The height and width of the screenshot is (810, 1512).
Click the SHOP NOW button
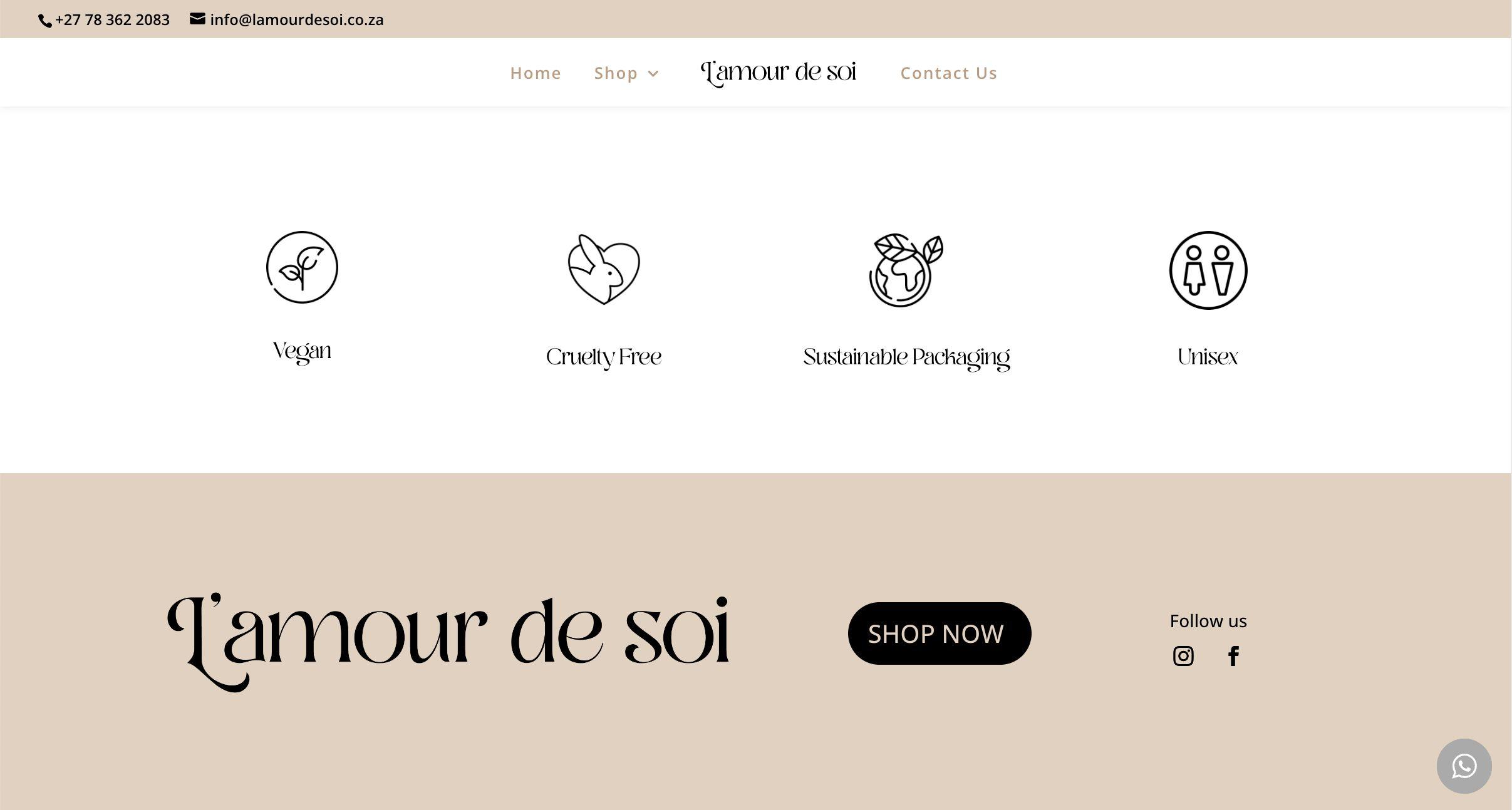click(x=940, y=633)
